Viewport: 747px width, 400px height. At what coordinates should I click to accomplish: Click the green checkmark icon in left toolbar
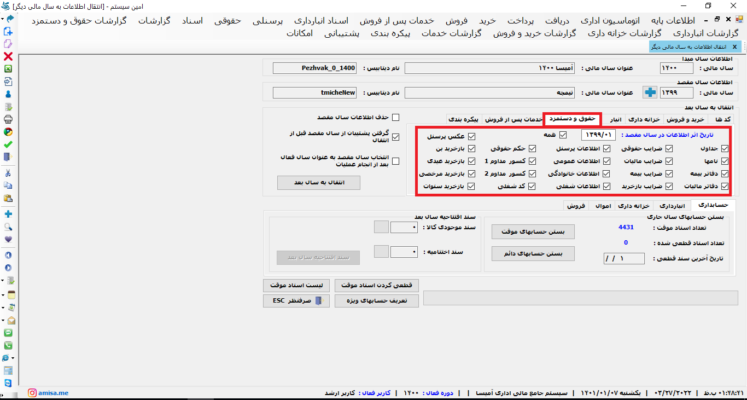pos(8,144)
